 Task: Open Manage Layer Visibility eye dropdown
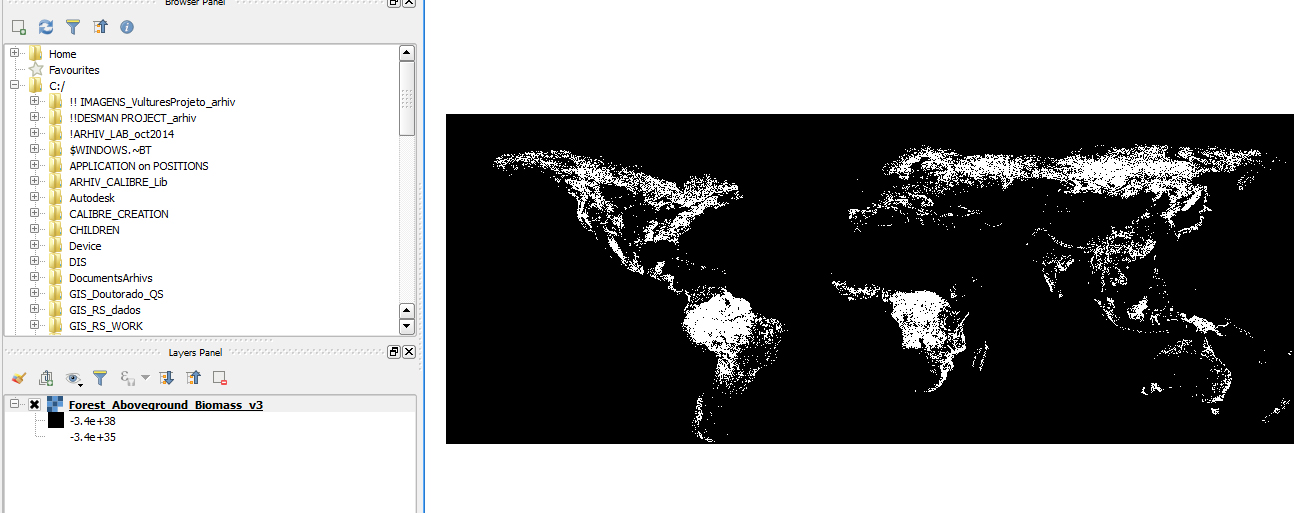point(74,378)
